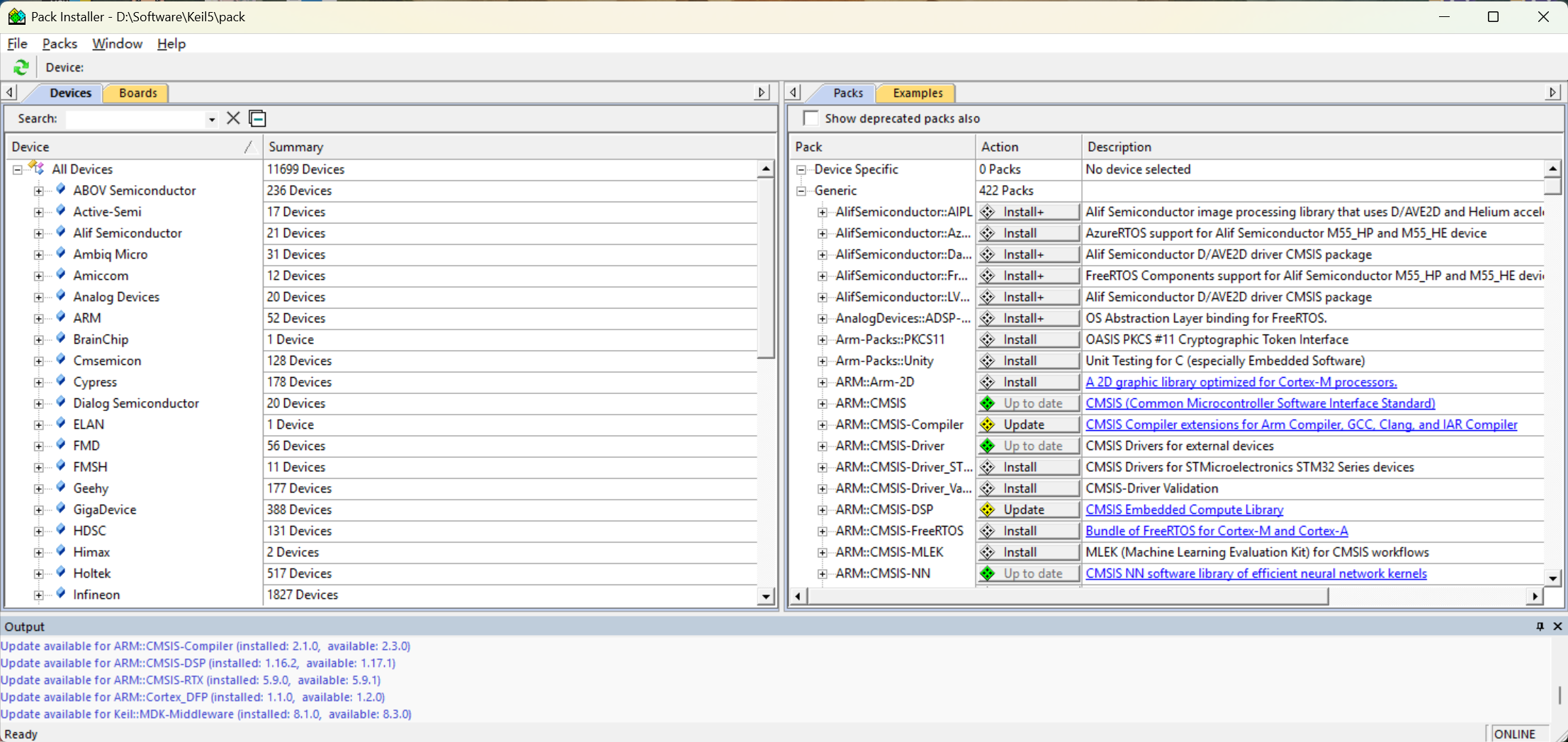Click the Cypress vendor diamond icon
The height and width of the screenshot is (742, 1568).
pyautogui.click(x=61, y=381)
